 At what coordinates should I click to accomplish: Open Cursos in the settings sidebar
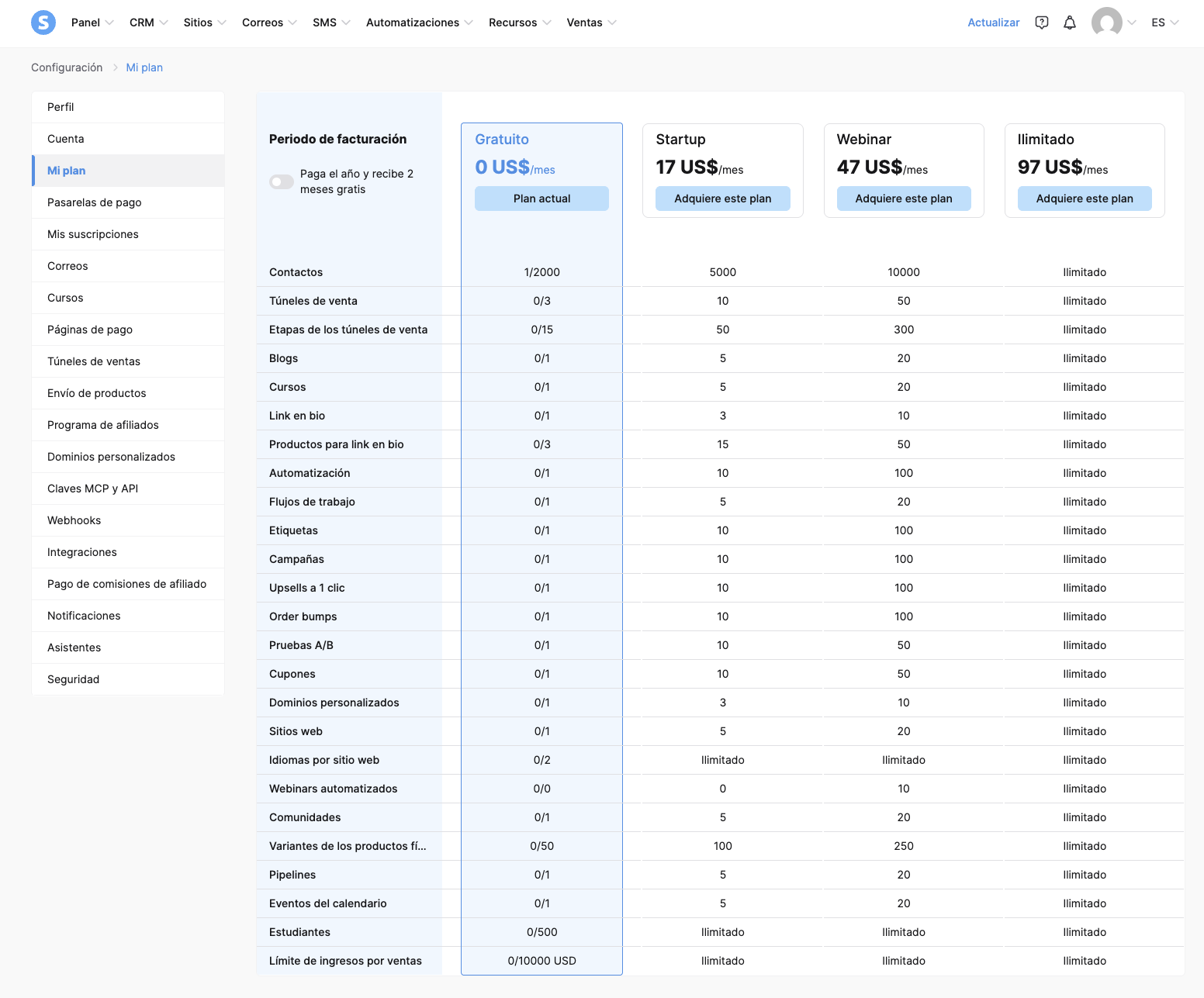pos(128,298)
